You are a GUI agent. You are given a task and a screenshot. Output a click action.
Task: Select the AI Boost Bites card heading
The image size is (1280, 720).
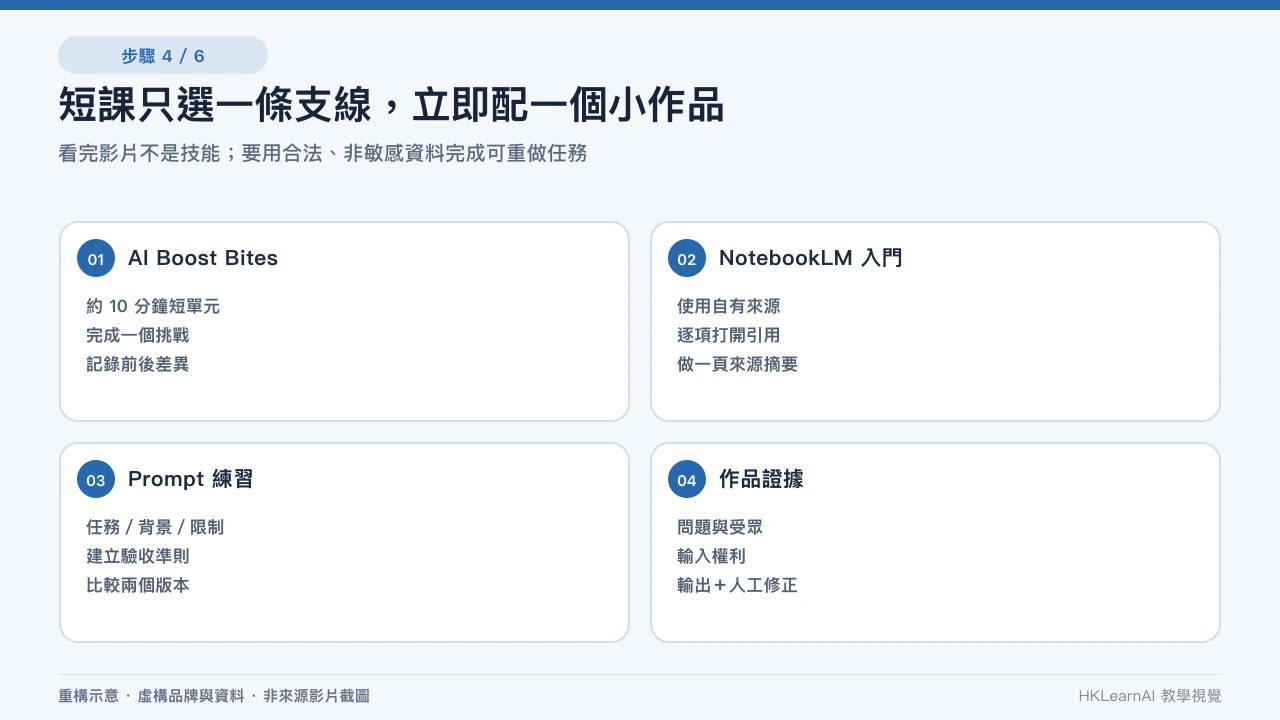203,258
